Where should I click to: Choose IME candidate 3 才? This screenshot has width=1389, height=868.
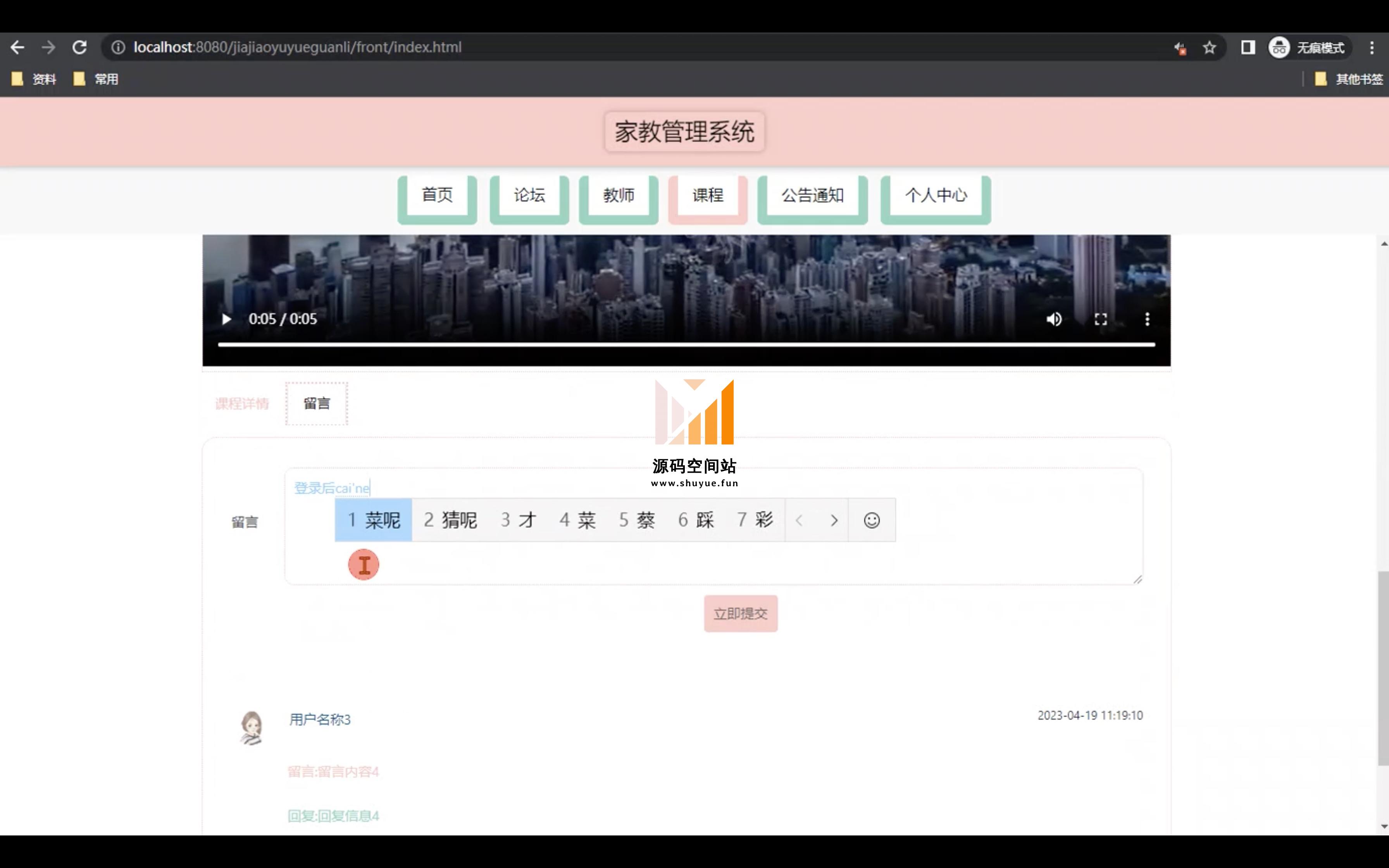518,520
